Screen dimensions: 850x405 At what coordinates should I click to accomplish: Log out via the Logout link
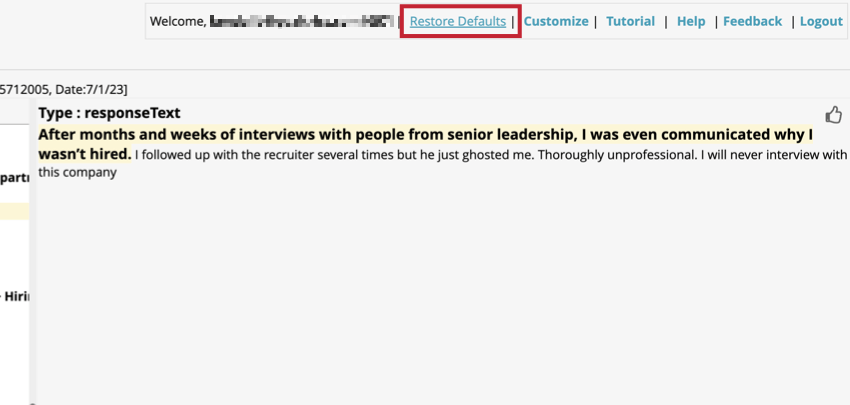[x=821, y=21]
